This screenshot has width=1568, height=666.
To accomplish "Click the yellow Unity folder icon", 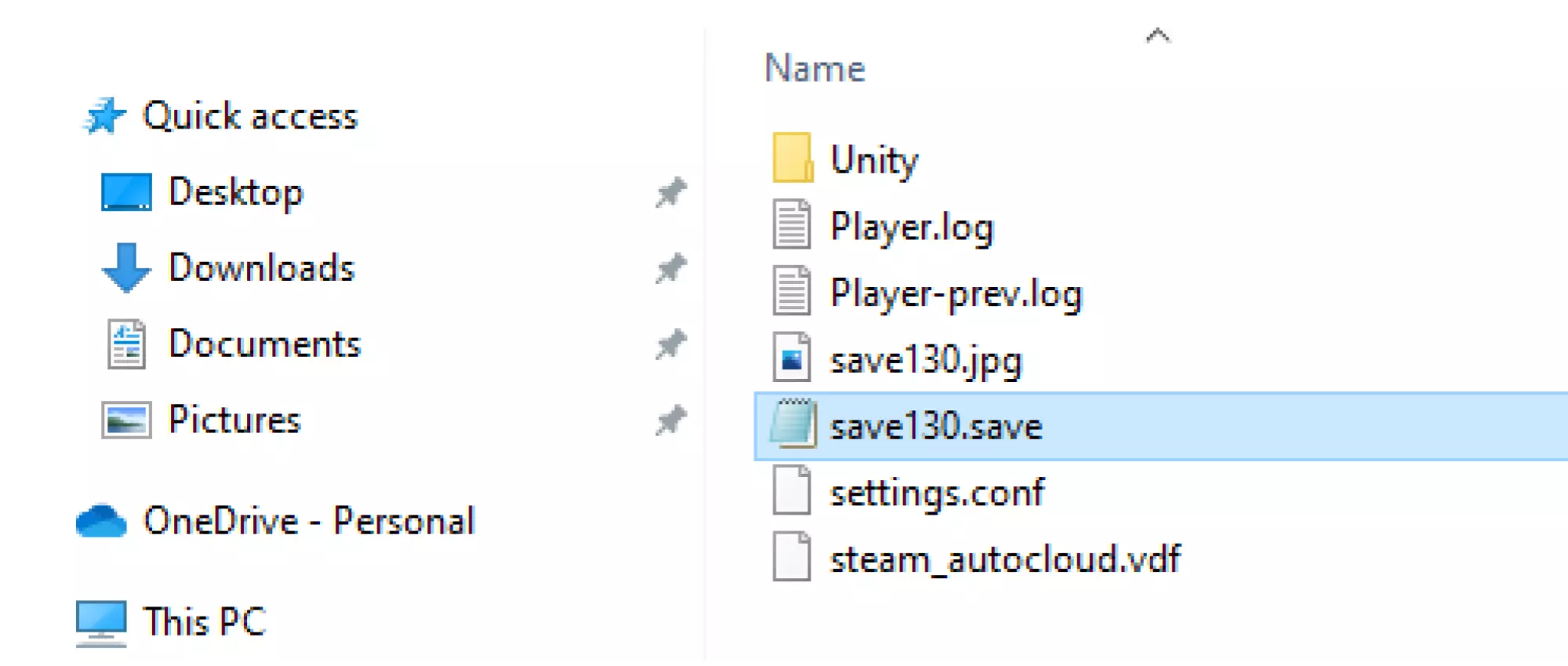I will pos(792,158).
